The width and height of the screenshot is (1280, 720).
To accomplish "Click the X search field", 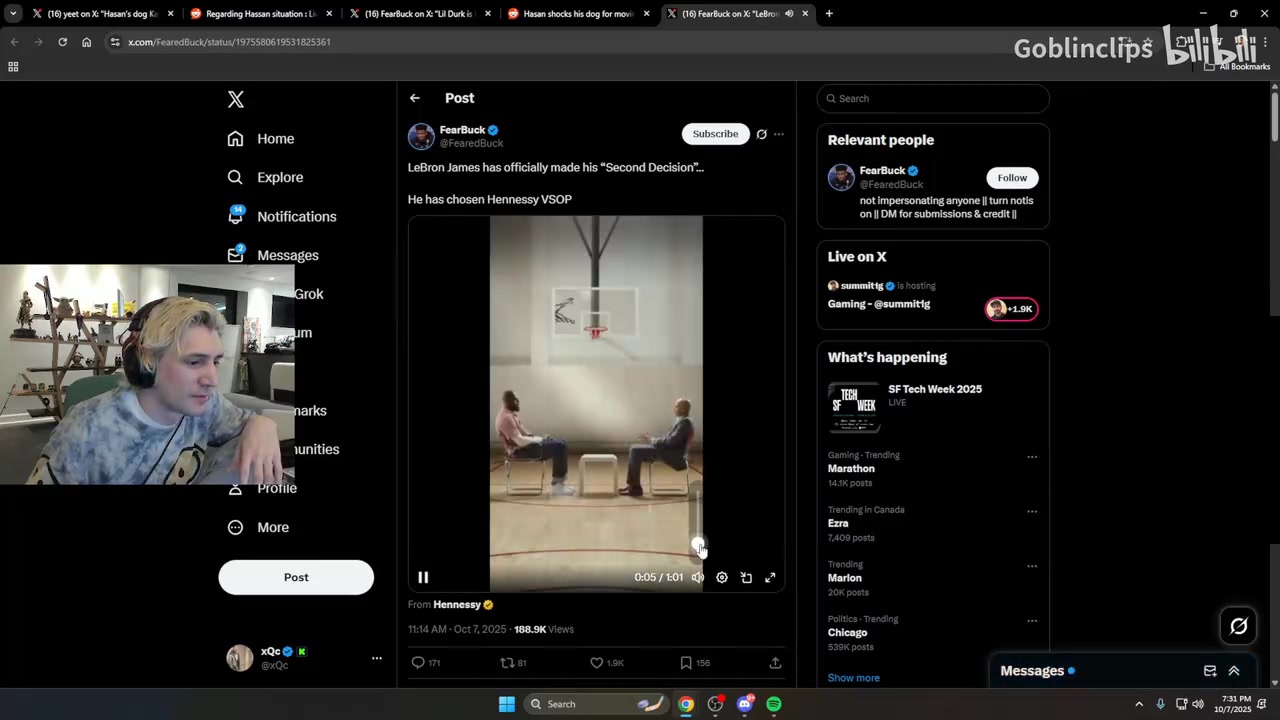I will (935, 98).
